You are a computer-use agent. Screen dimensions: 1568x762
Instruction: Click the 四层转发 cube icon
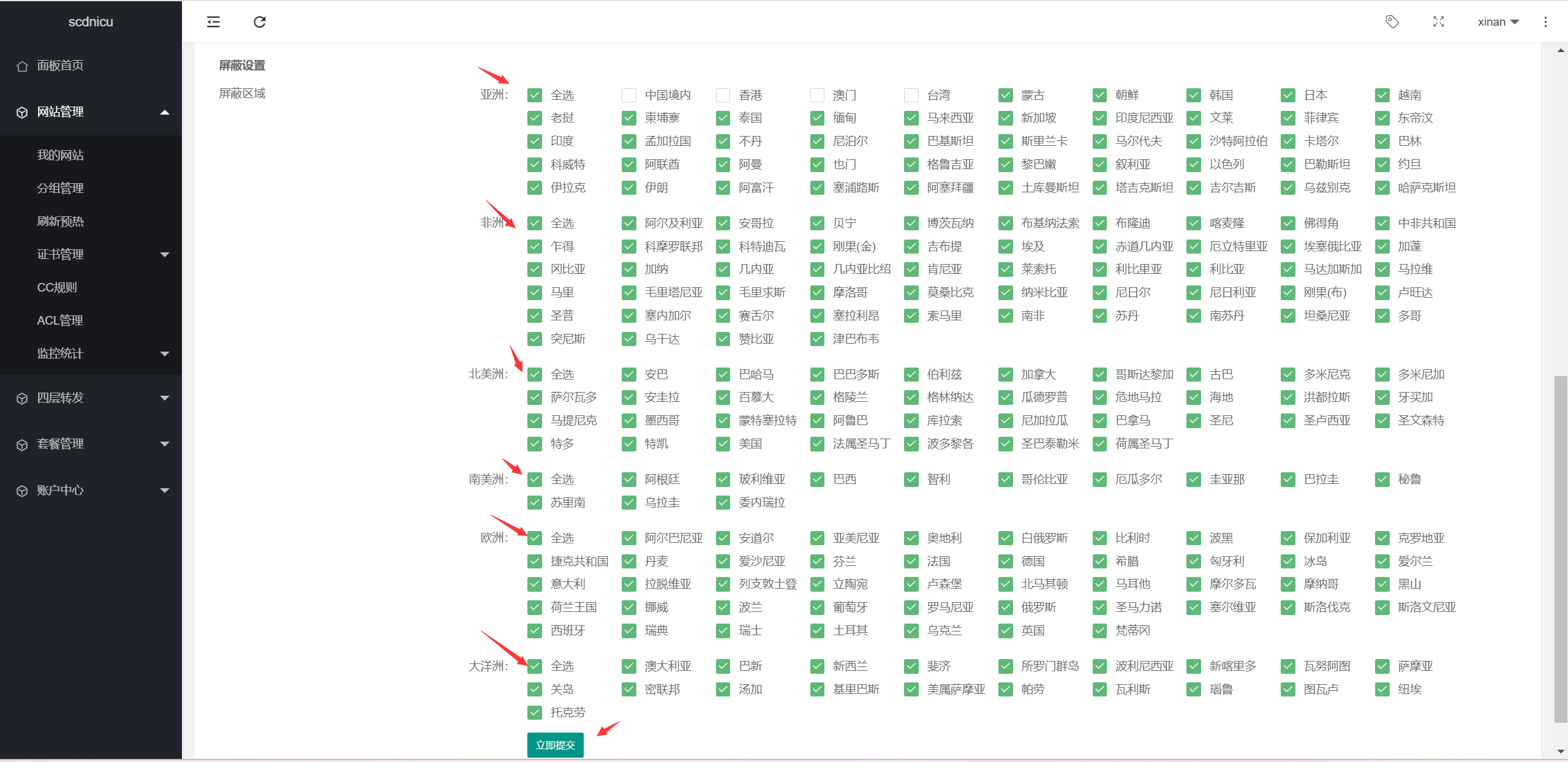click(22, 398)
